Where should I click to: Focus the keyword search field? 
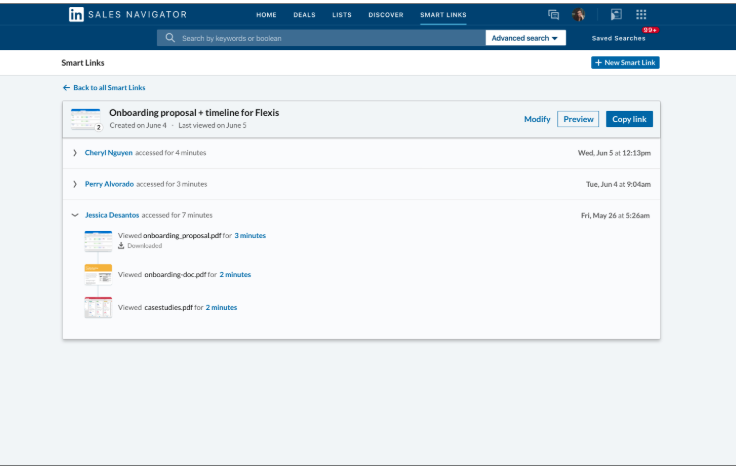coord(321,38)
